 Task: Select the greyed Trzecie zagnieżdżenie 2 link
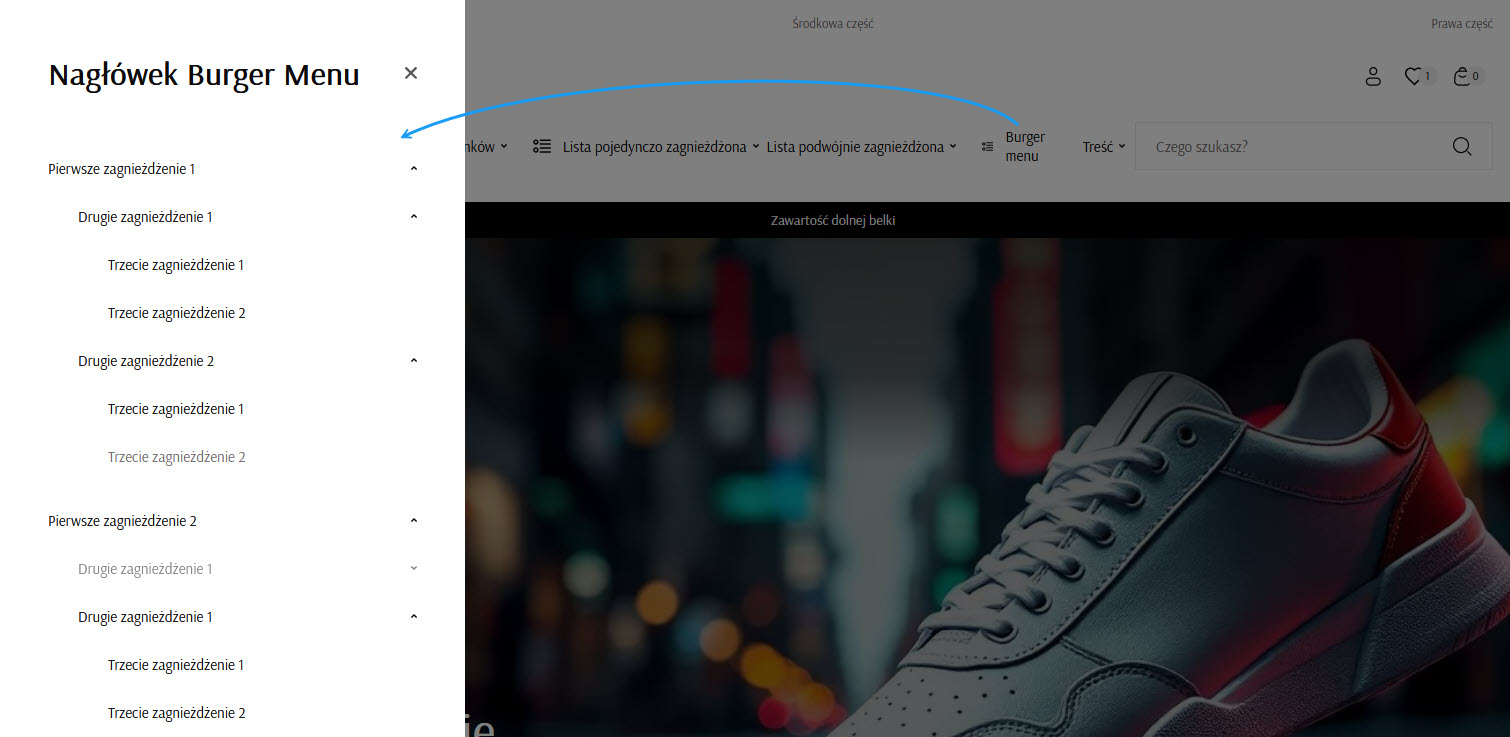point(176,457)
